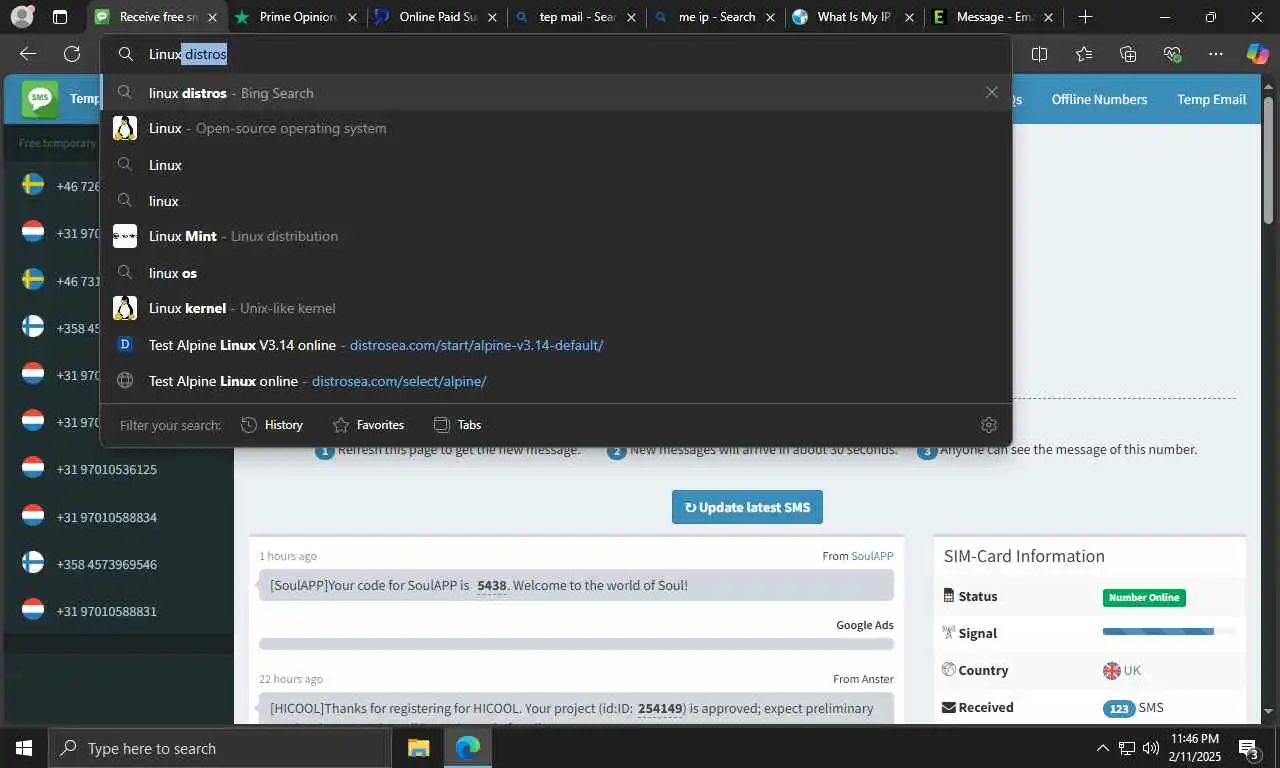The image size is (1280, 768).
Task: Open File Explorer from the taskbar
Action: point(418,748)
